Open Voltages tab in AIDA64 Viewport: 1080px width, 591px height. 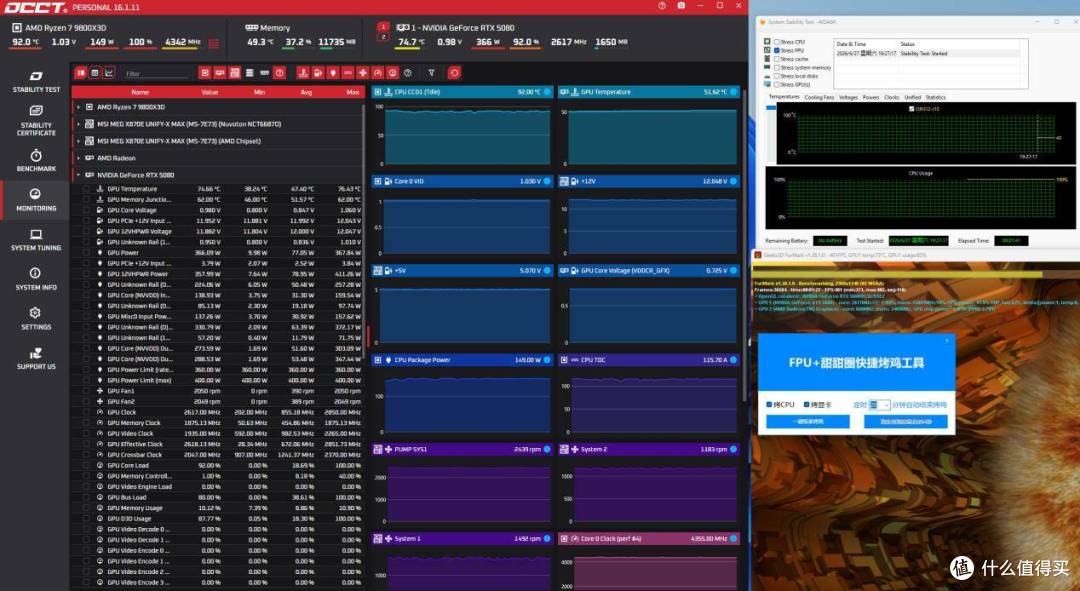[848, 97]
